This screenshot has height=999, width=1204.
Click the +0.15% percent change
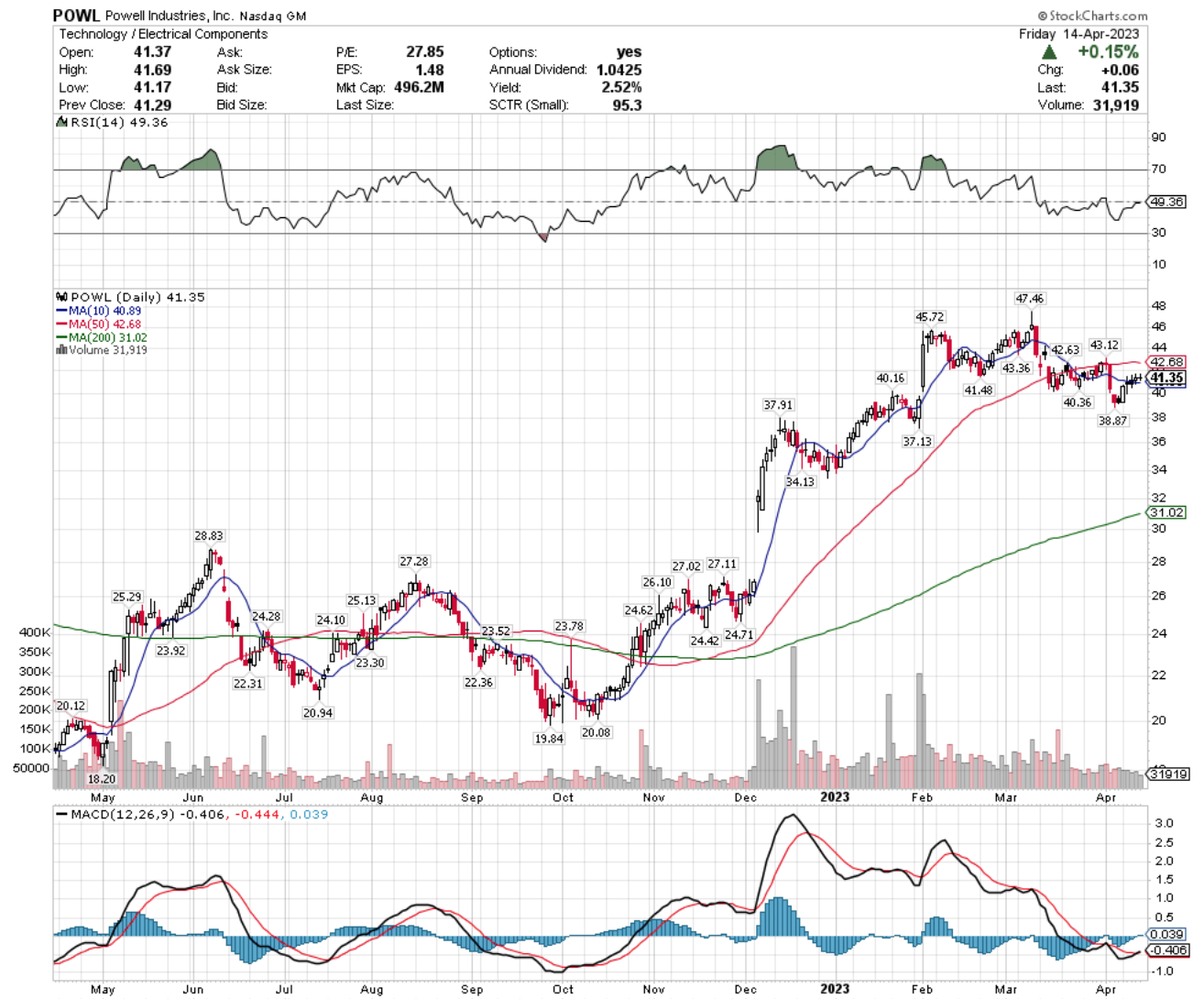coord(1108,52)
